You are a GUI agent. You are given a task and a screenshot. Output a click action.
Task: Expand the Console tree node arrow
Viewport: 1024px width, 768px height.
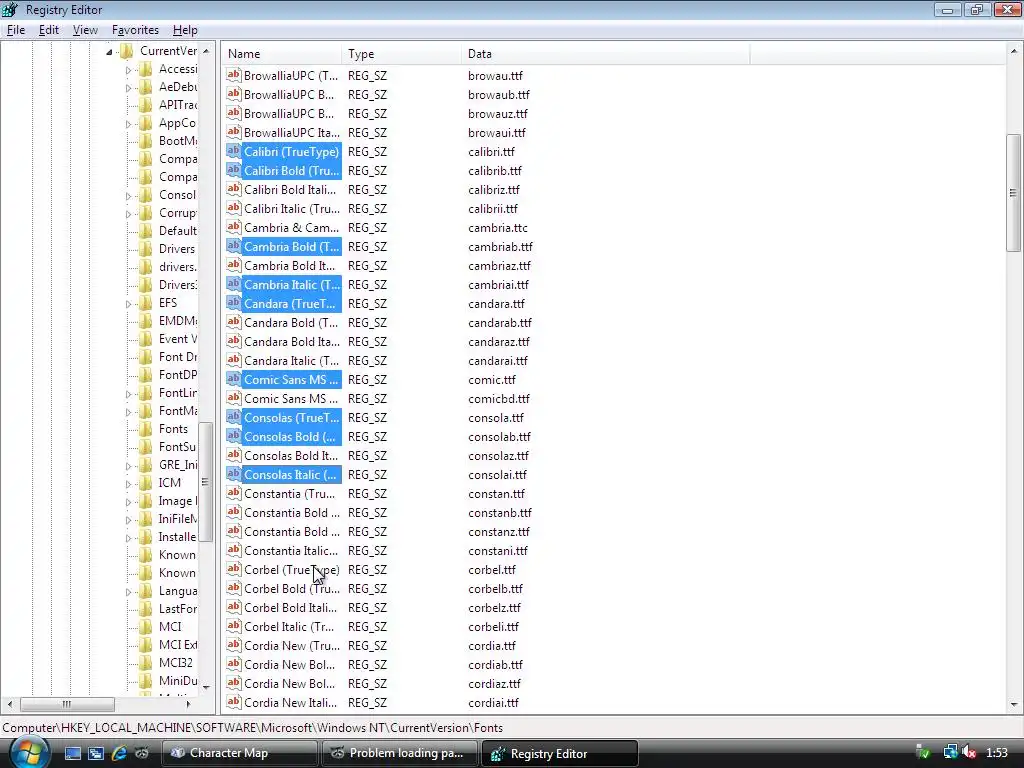[129, 196]
